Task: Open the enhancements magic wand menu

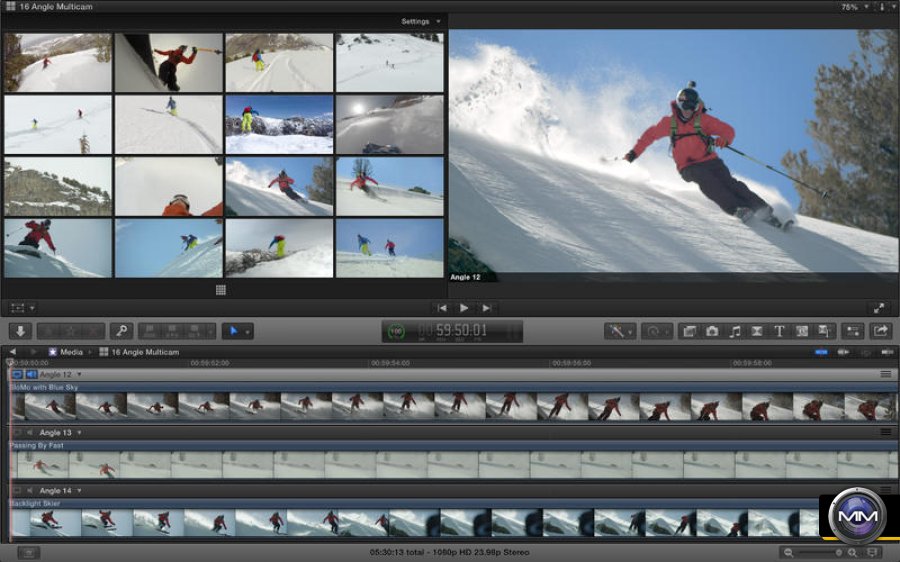Action: [619, 331]
